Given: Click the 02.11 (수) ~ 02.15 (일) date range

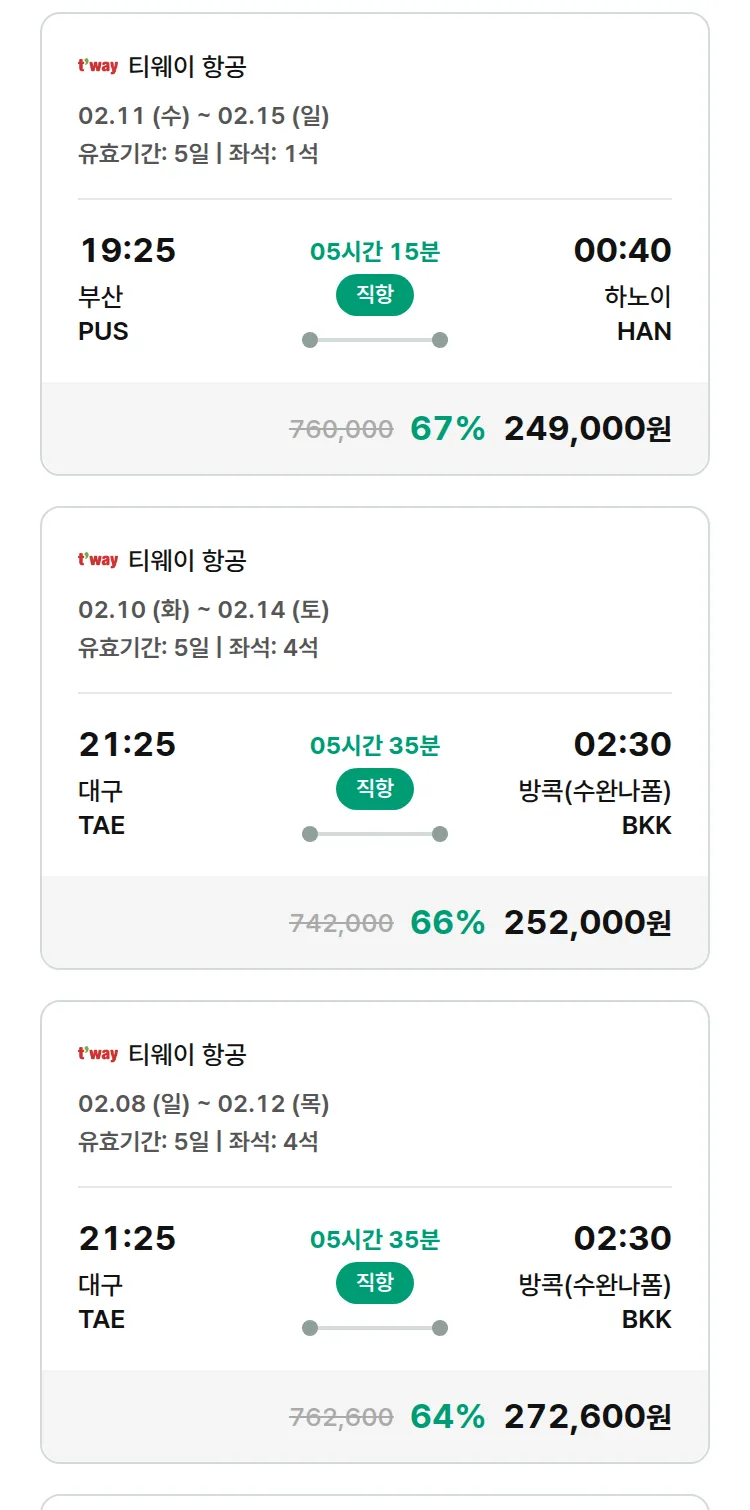Looking at the screenshot, I should (x=204, y=116).
